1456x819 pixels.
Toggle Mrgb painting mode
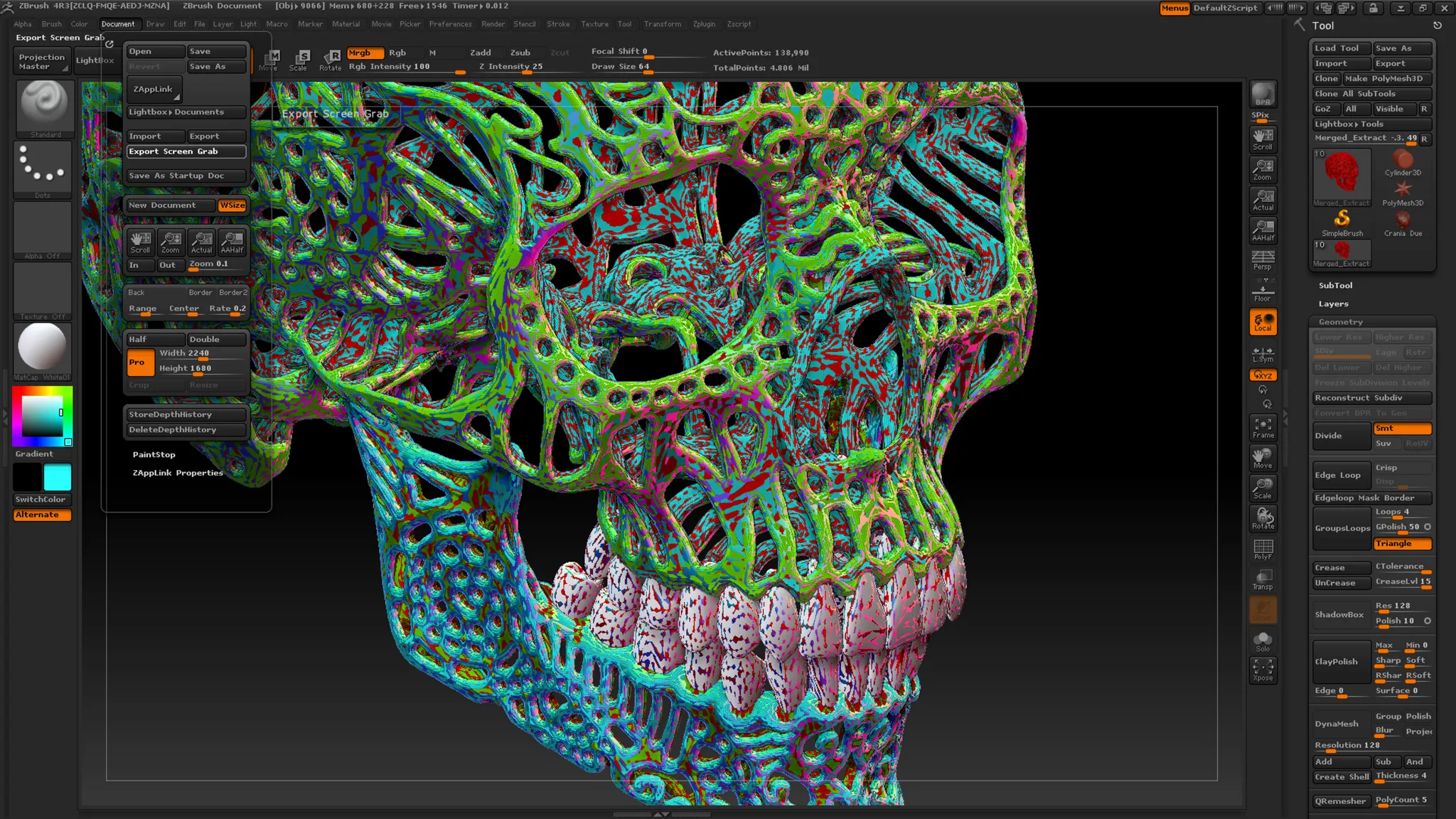(x=365, y=53)
